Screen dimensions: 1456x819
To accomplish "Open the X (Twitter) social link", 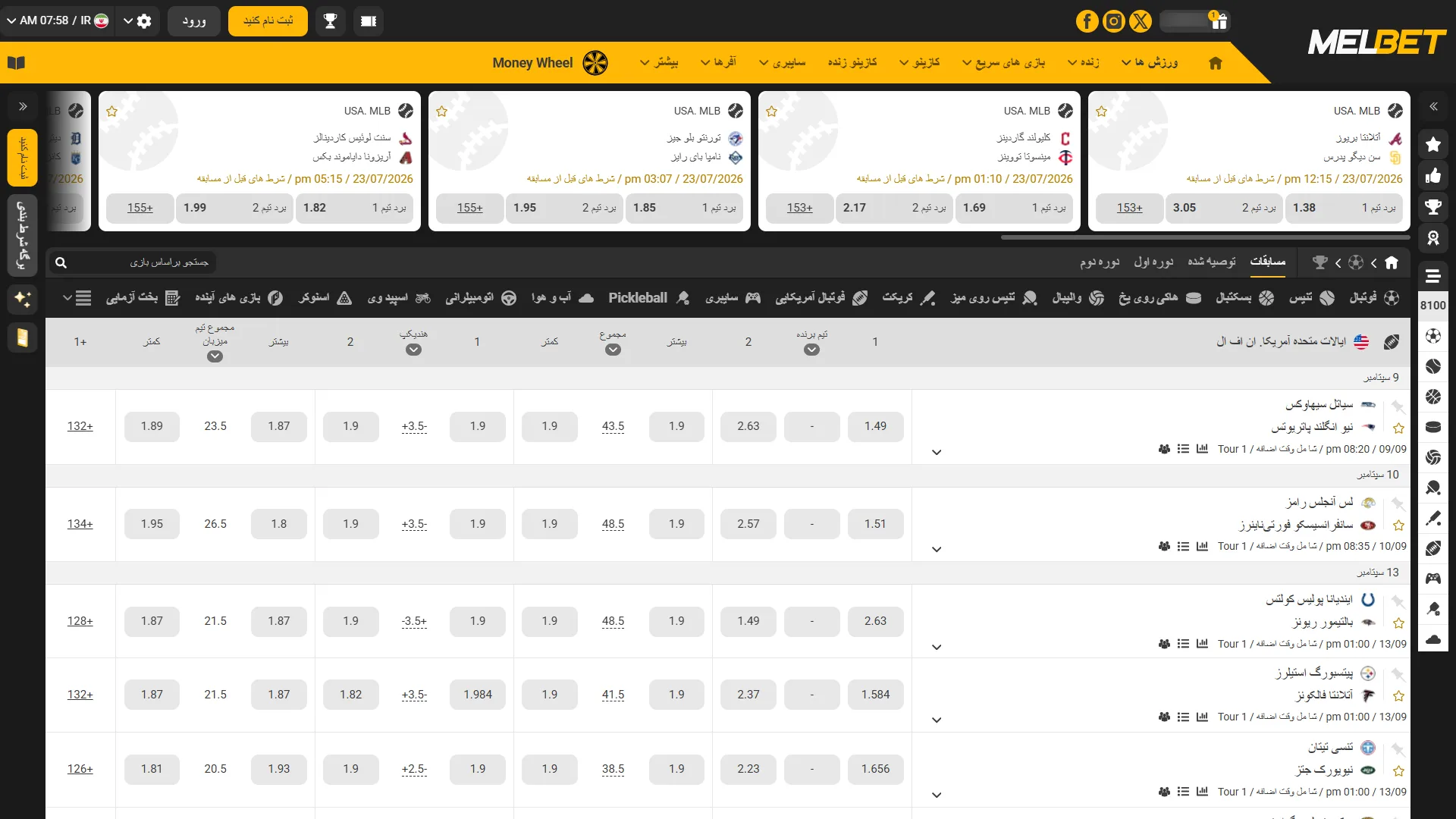I will tap(1140, 21).
